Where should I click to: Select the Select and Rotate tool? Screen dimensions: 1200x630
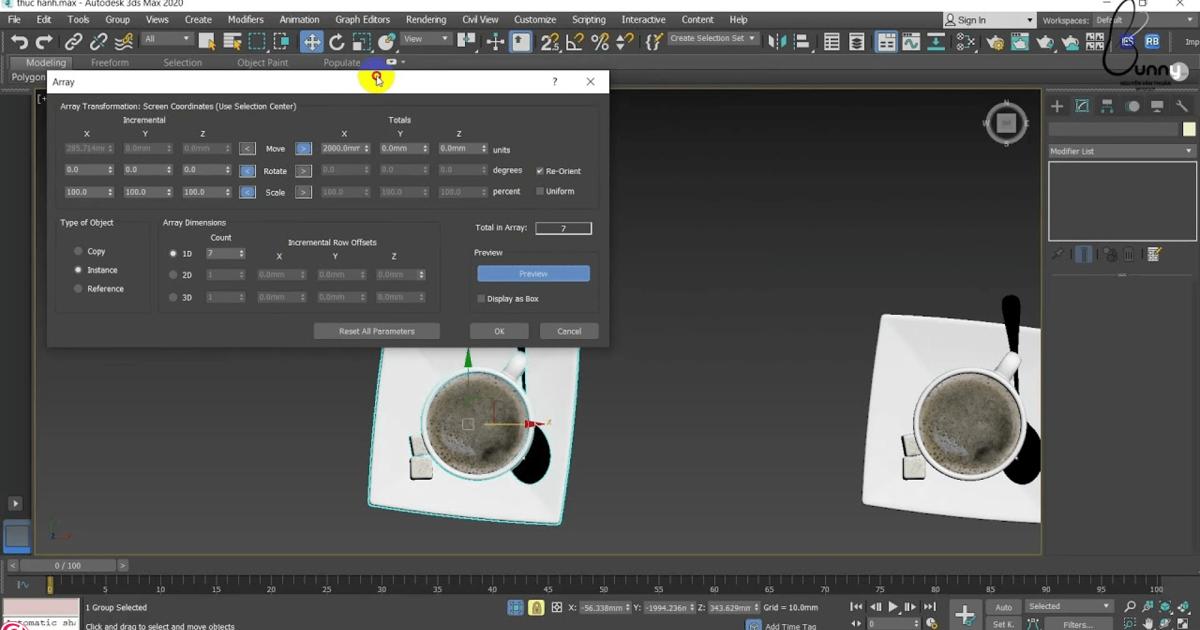[x=337, y=42]
